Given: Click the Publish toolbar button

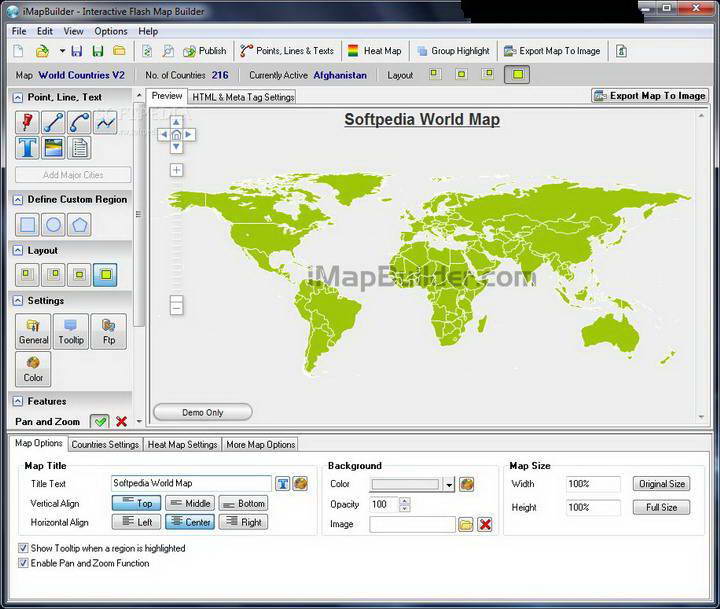Looking at the screenshot, I should point(204,51).
